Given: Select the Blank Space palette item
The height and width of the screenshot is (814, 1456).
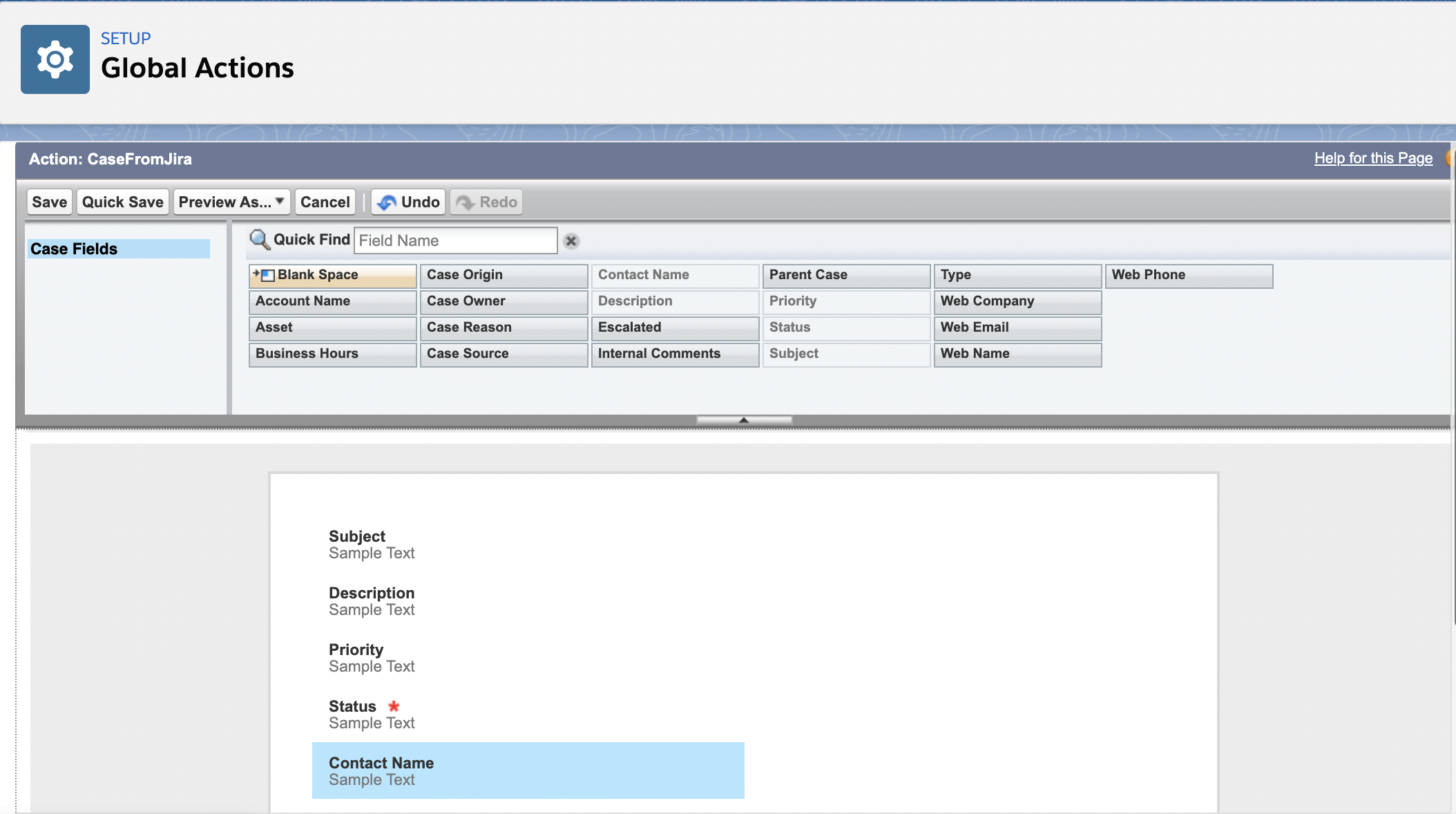Looking at the screenshot, I should [x=332, y=275].
